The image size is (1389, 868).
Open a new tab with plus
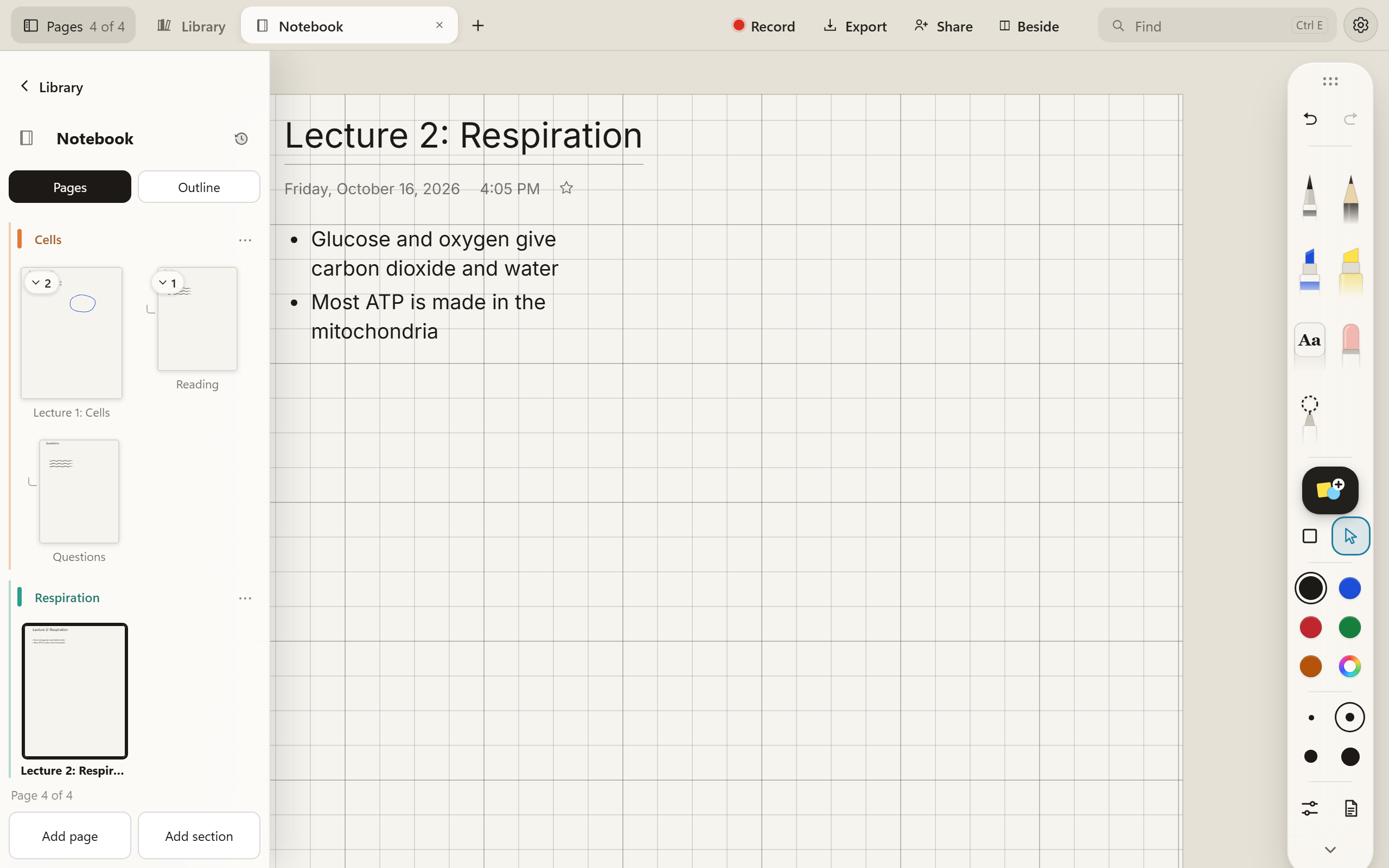point(477,25)
